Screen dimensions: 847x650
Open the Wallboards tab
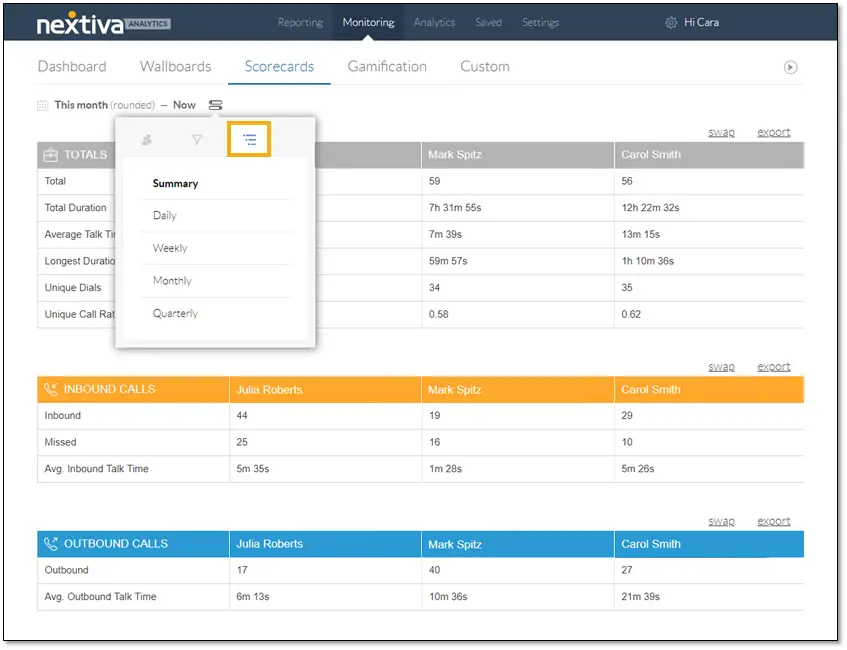176,66
